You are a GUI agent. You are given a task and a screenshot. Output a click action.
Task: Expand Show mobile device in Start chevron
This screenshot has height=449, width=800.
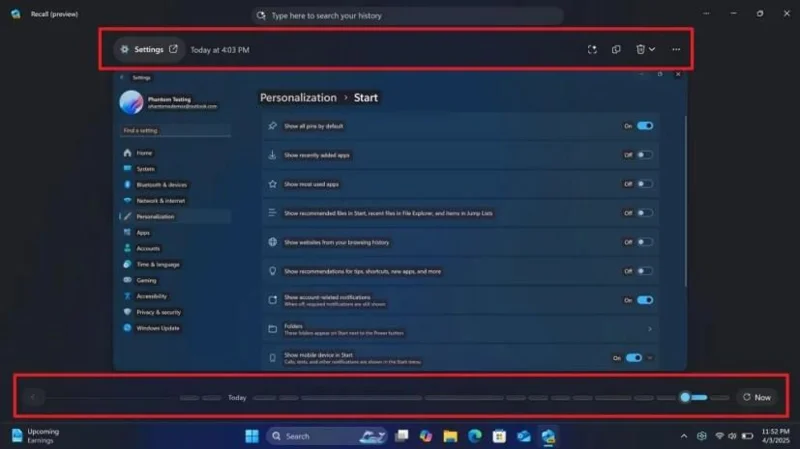[x=650, y=358]
